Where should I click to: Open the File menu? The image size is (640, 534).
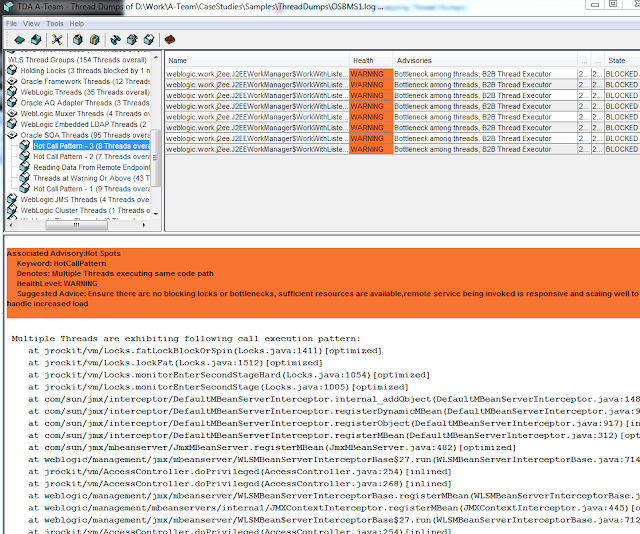point(11,24)
